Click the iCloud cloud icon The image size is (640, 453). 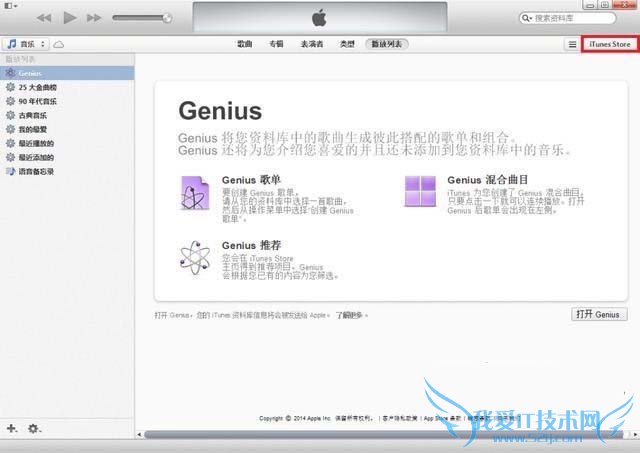[58, 44]
